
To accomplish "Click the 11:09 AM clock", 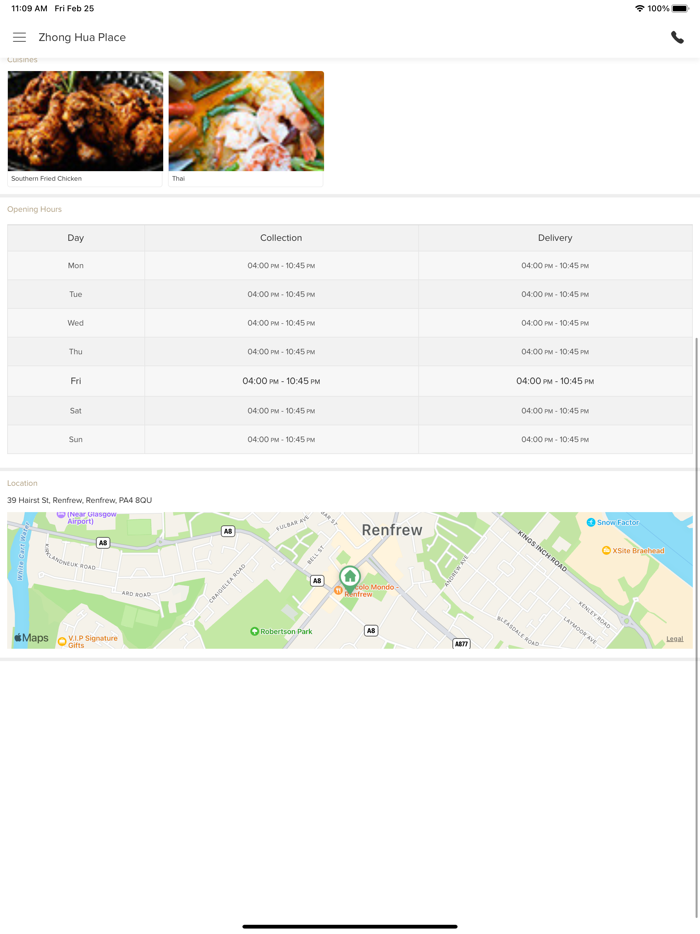I will 29,8.
